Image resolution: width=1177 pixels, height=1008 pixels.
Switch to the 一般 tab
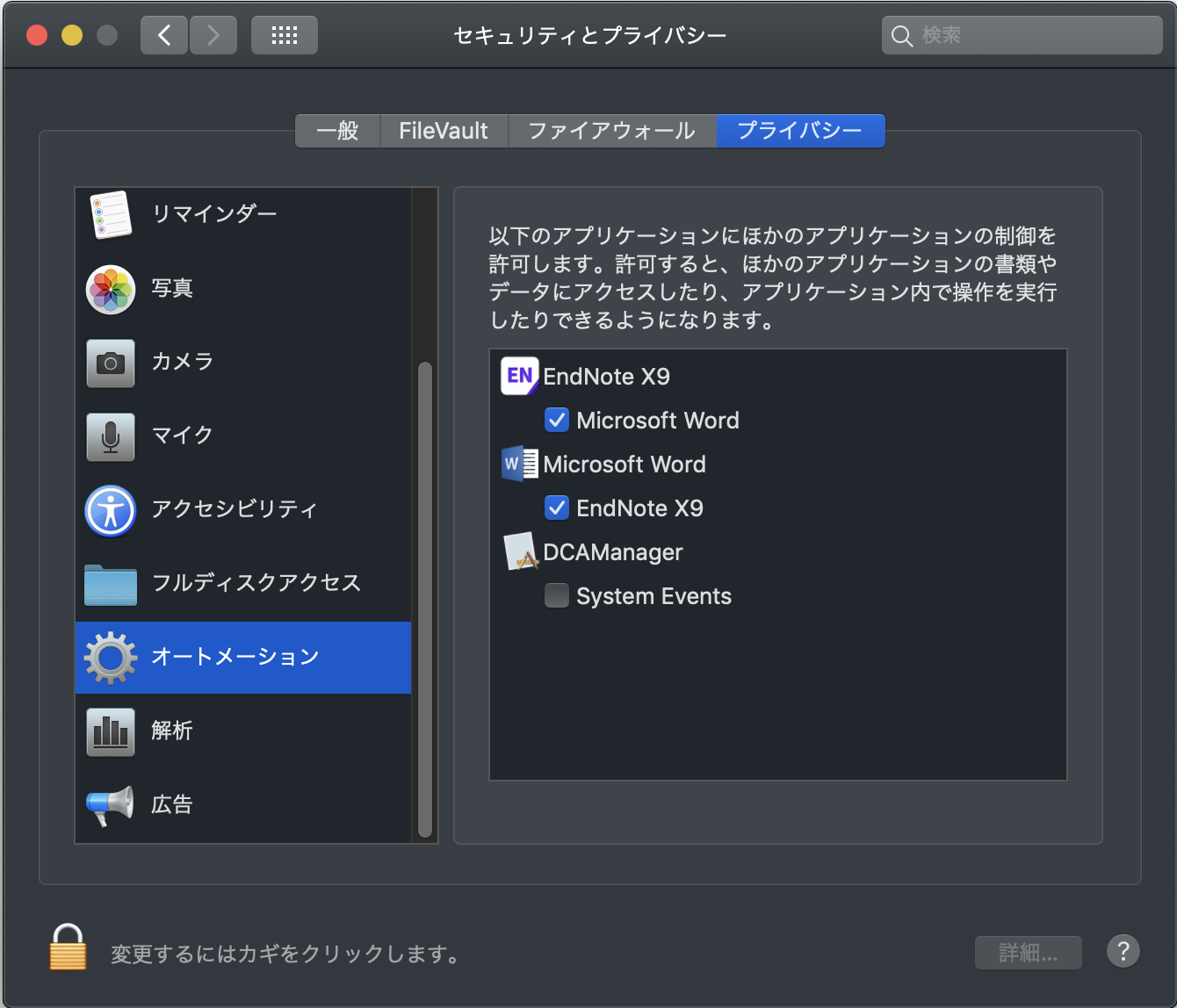[337, 131]
